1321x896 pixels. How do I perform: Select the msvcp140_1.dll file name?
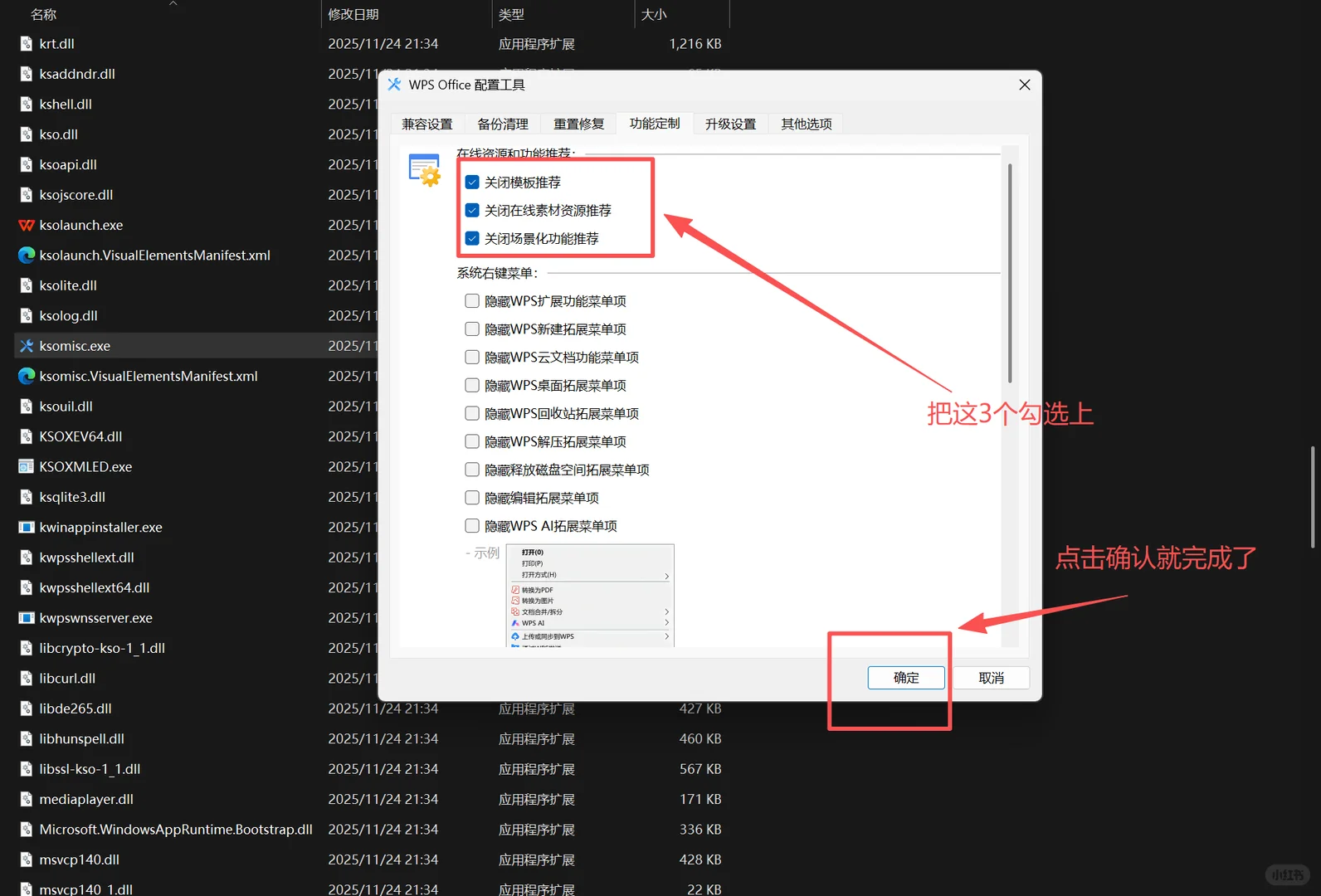coord(85,889)
